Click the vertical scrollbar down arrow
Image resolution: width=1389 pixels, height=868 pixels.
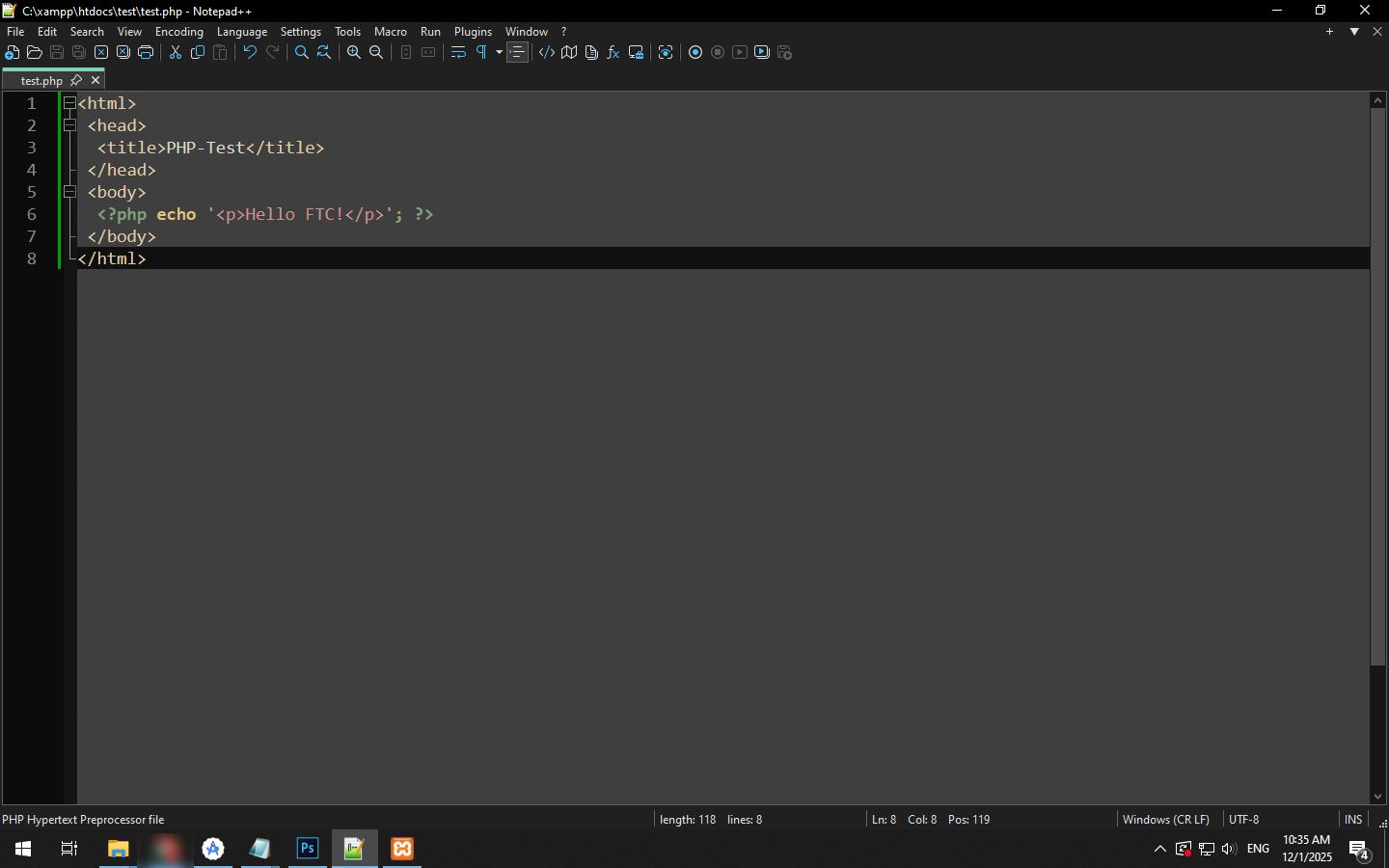[x=1377, y=797]
